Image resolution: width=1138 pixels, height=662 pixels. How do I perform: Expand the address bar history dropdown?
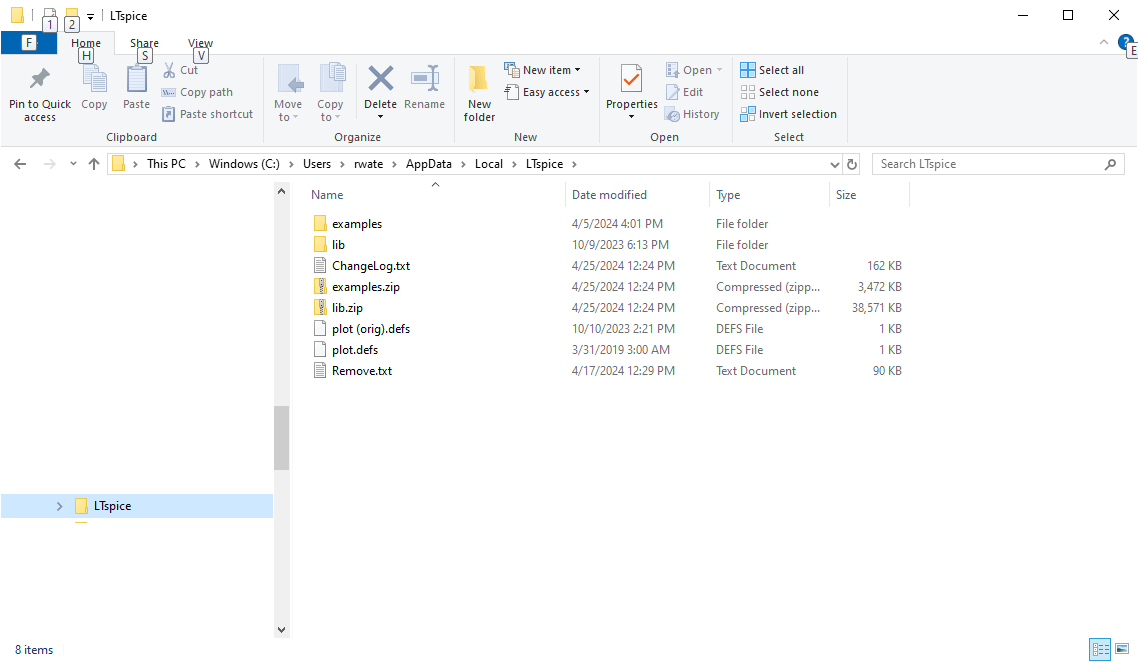click(x=835, y=165)
